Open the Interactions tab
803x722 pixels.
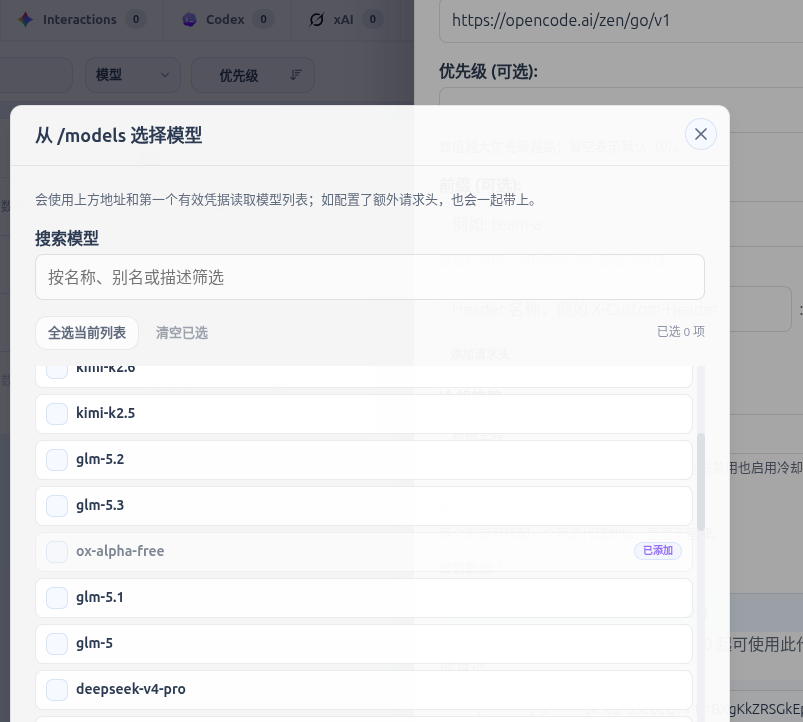pyautogui.click(x=82, y=19)
